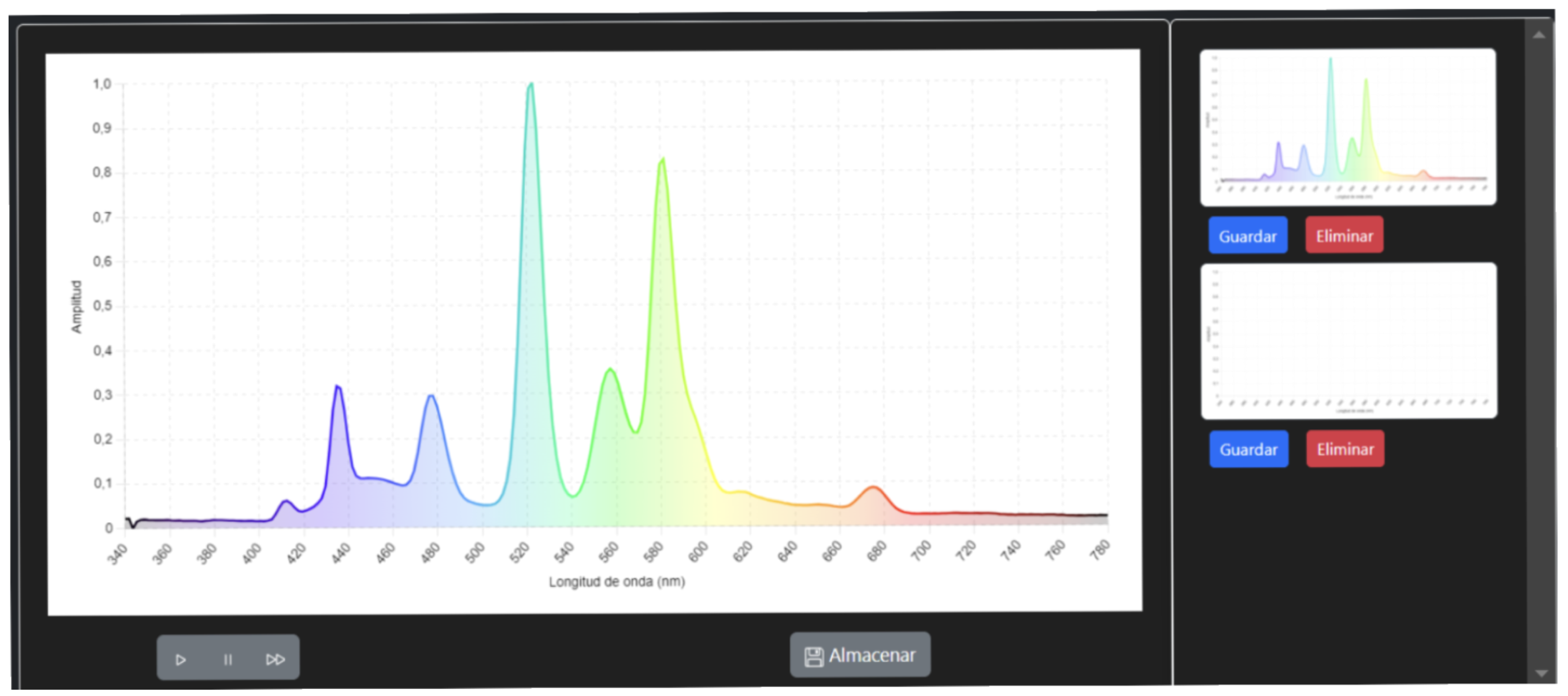
Task: Click the Longitud de onda axis label
Action: click(616, 582)
